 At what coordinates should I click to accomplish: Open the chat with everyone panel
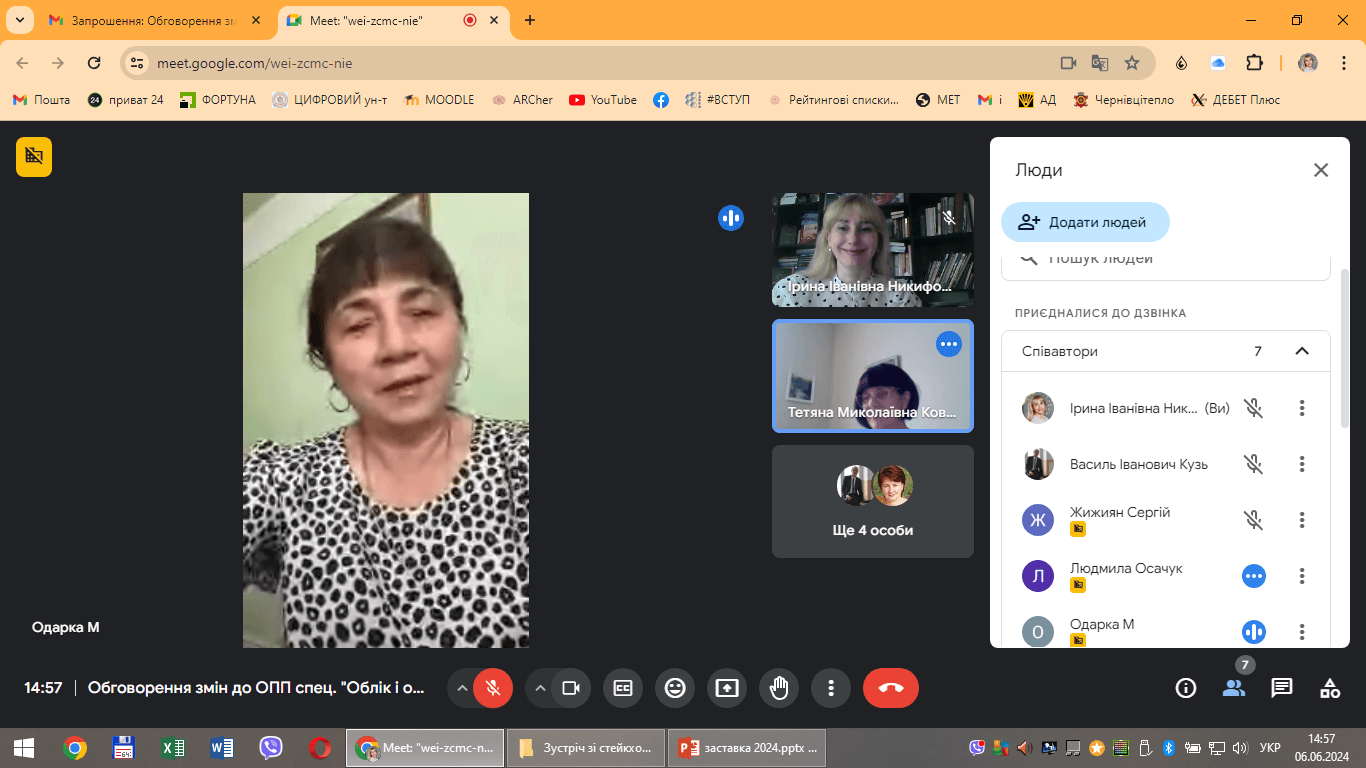pyautogui.click(x=1282, y=688)
